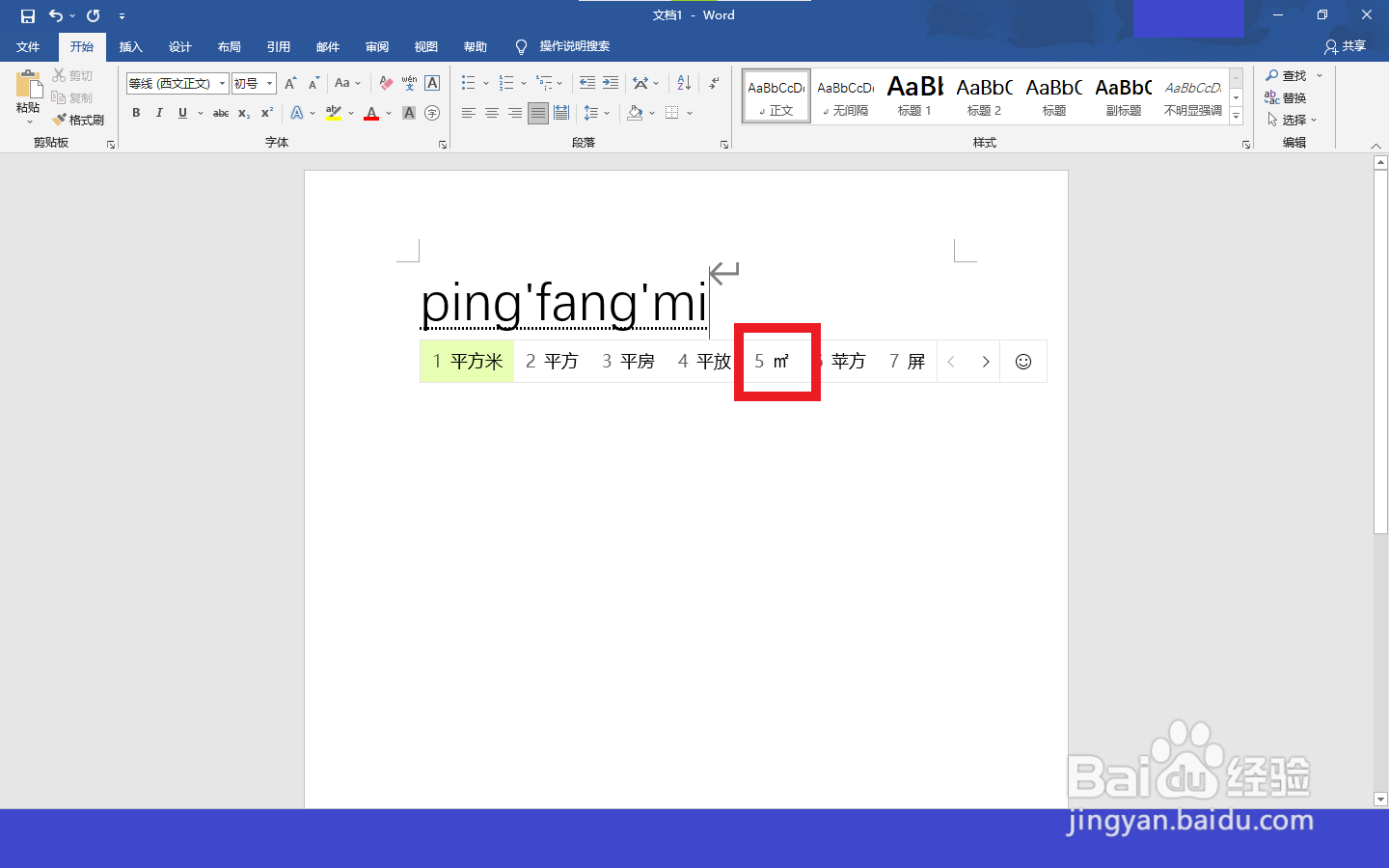1389x868 pixels.
Task: Click the 格式刷 format painter
Action: coord(78,120)
